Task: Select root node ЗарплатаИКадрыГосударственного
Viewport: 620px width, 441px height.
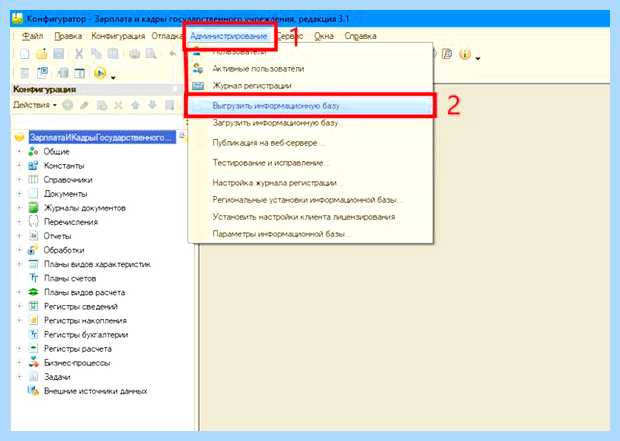Action: (102, 137)
